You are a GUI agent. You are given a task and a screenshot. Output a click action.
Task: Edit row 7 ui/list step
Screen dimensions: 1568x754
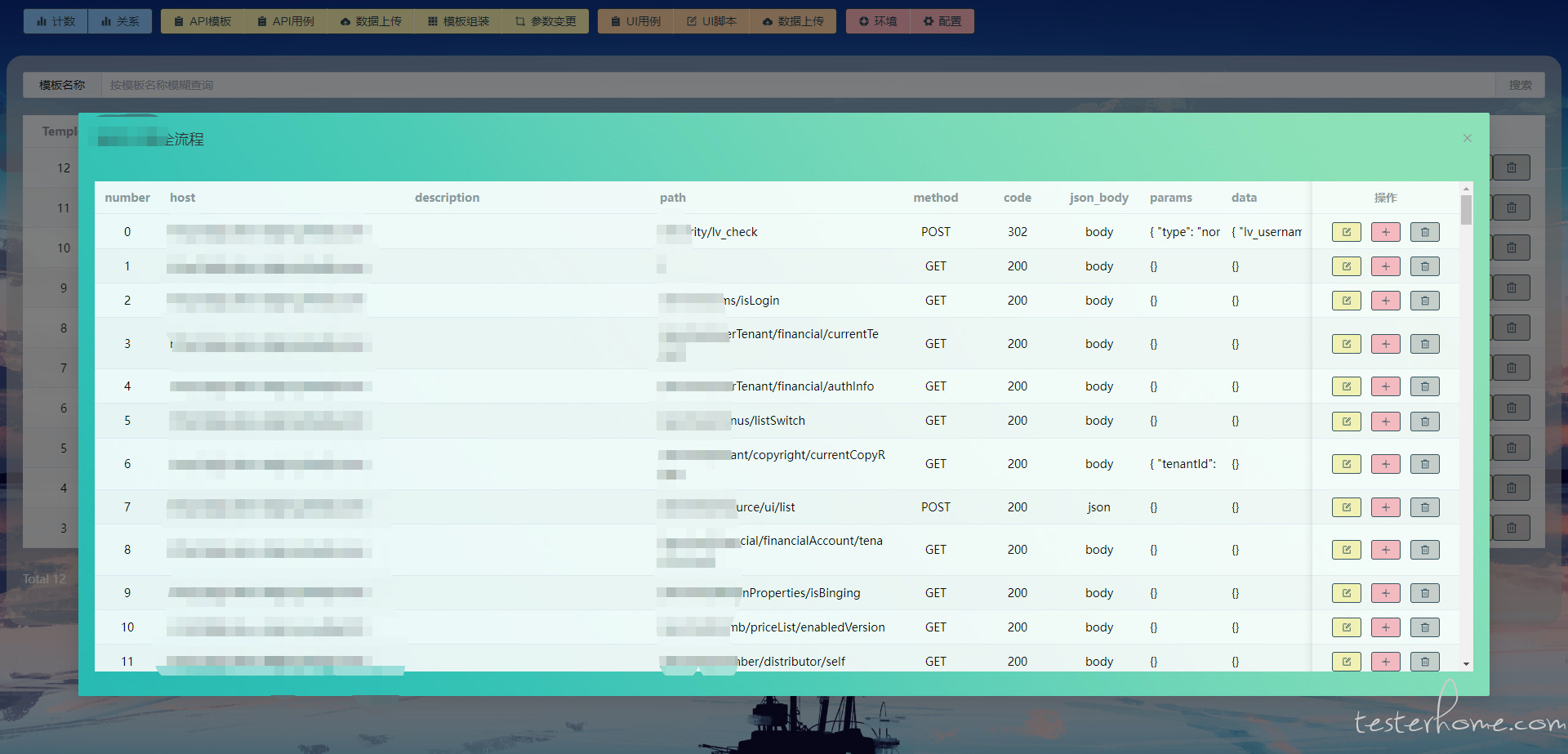point(1347,507)
